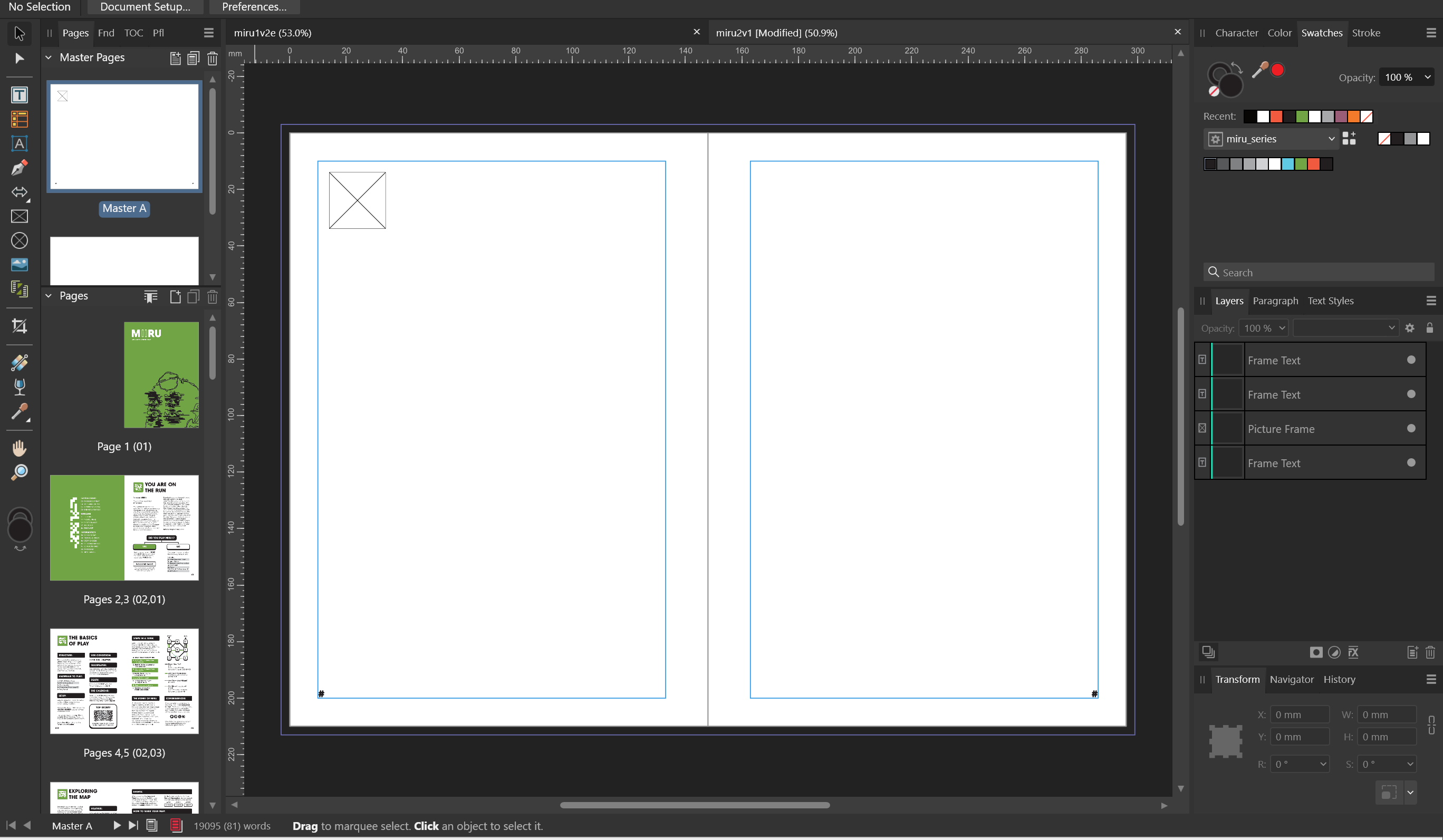This screenshot has height=840, width=1443.
Task: Open swatch Opacity percentage dropdown
Action: (x=1428, y=78)
